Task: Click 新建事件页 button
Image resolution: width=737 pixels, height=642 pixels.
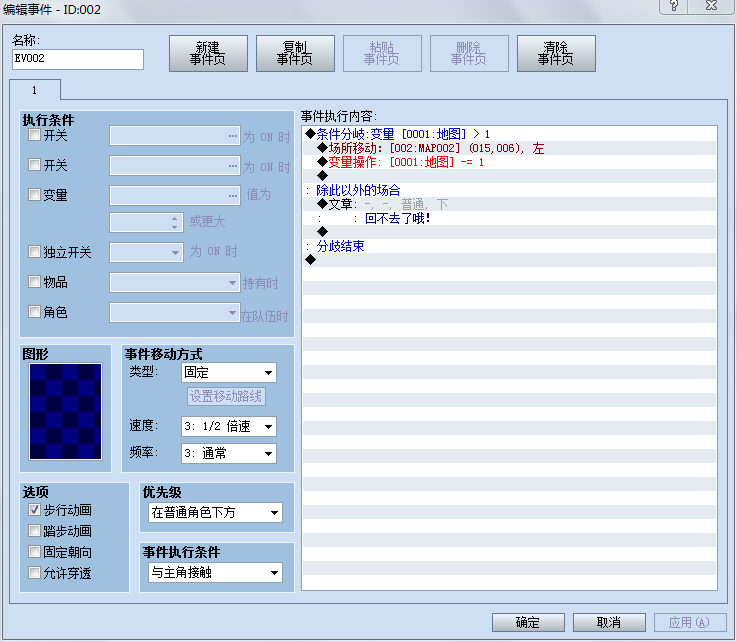Action: click(x=208, y=54)
